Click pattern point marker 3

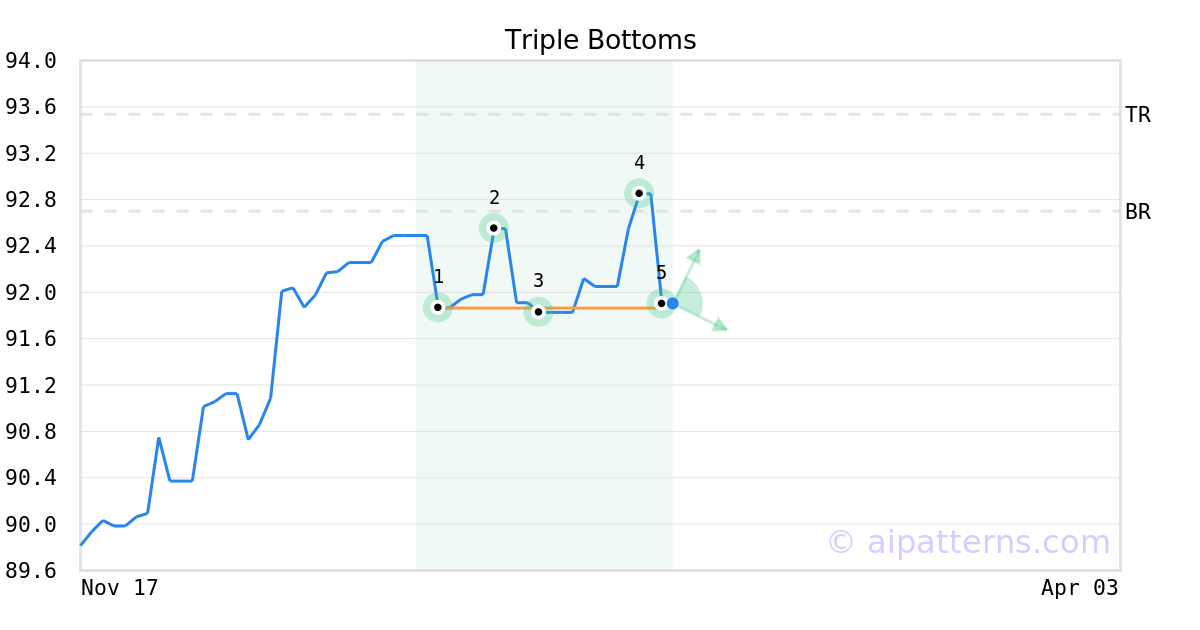coord(538,312)
